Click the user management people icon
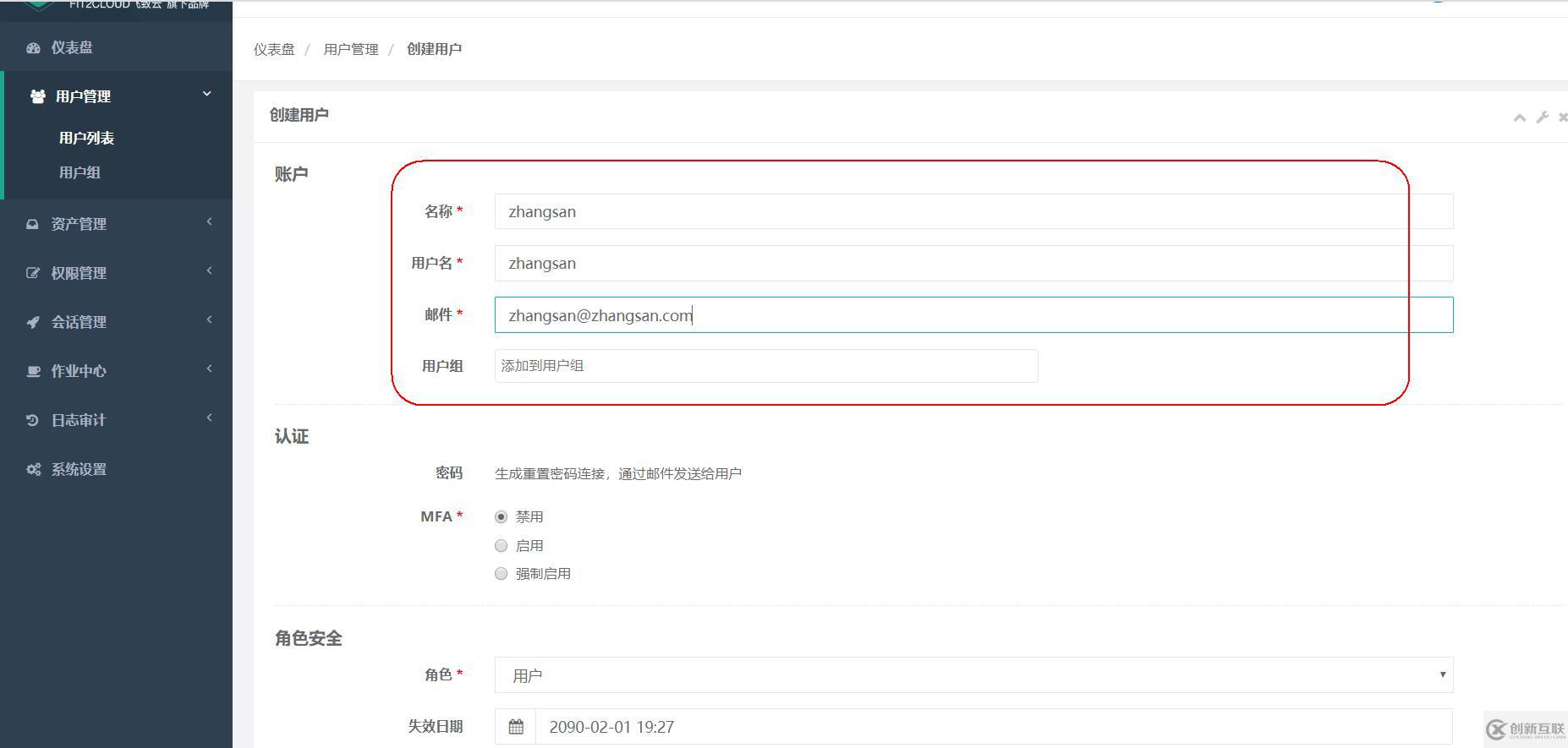Screen dimensions: 1568x748 (x=37, y=96)
